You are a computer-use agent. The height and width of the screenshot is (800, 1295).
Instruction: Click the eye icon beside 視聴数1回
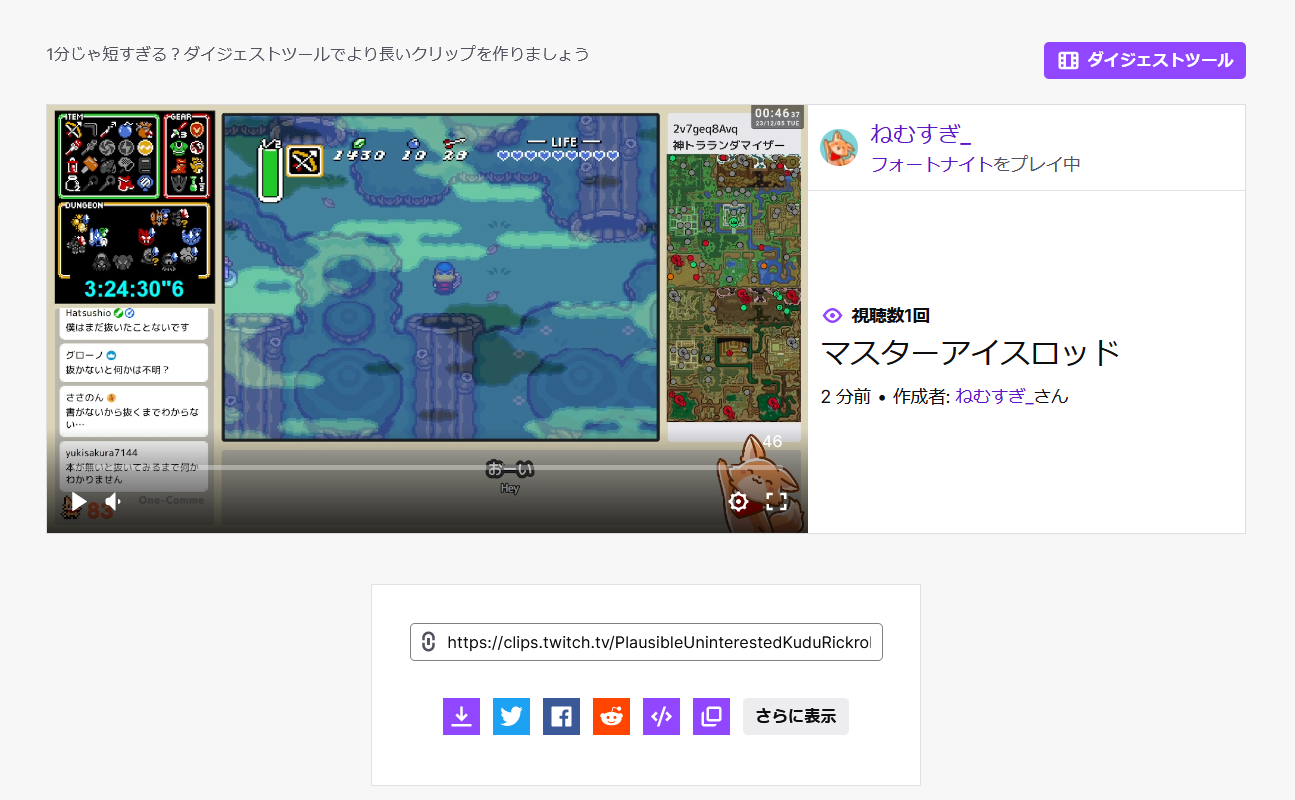831,315
